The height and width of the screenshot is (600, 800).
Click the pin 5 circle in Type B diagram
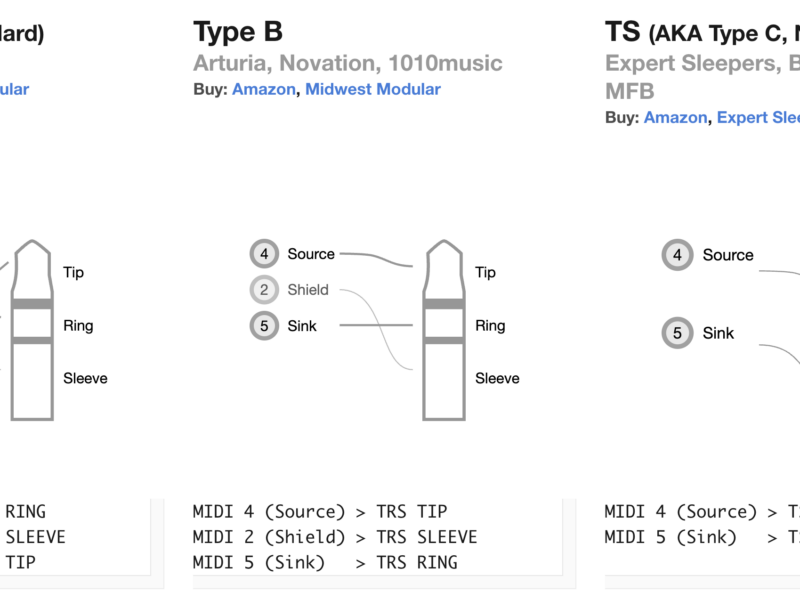pos(264,326)
